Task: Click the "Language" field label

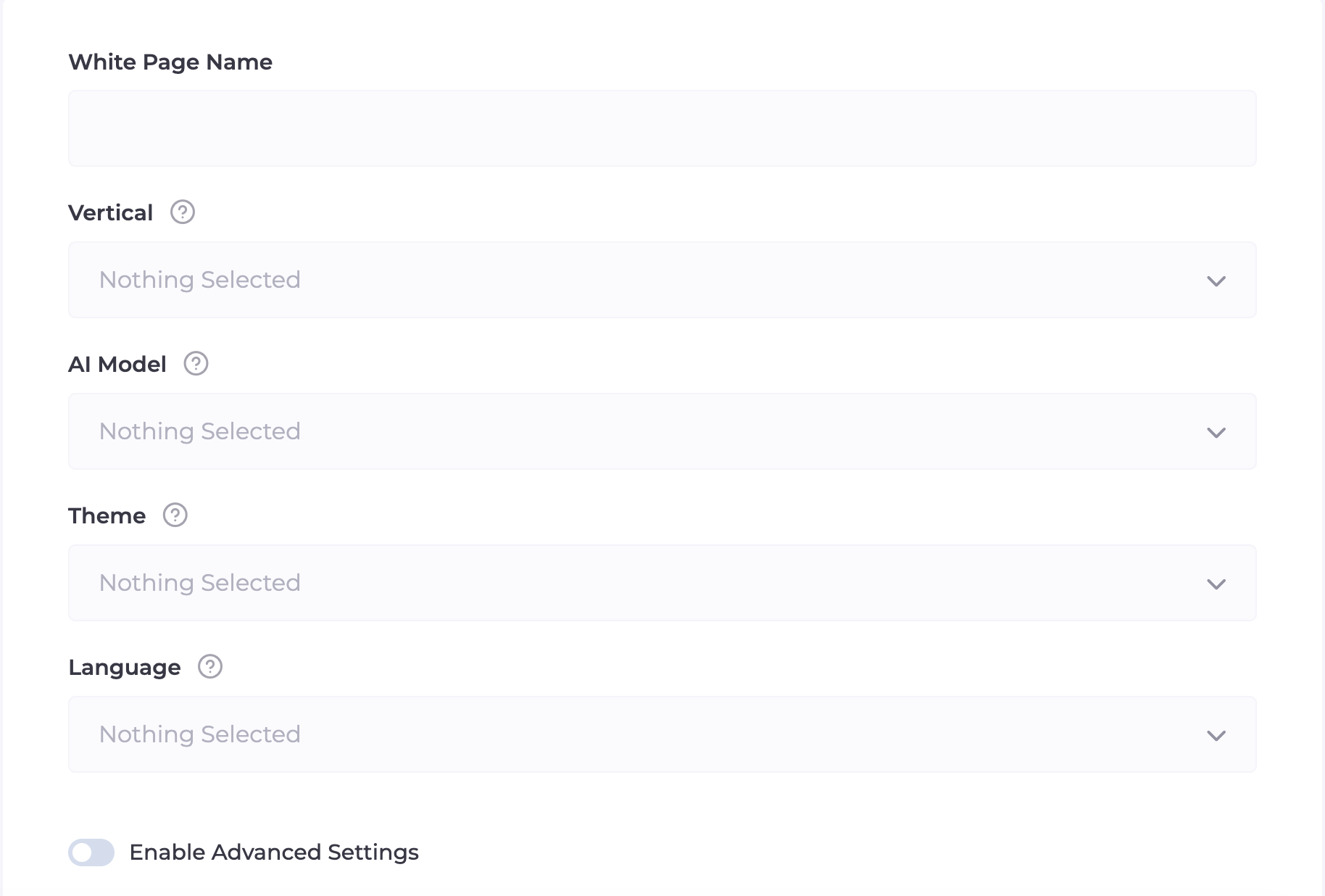Action: tap(125, 668)
